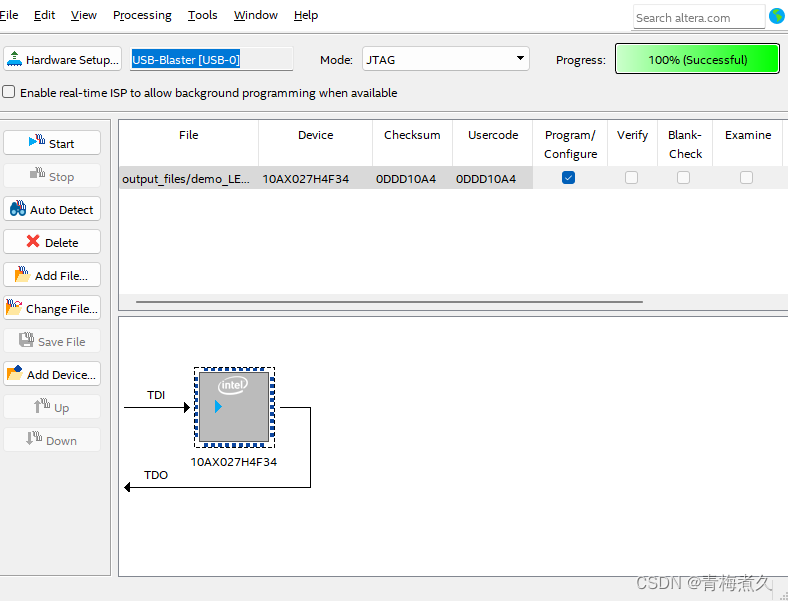The width and height of the screenshot is (788, 601).
Task: Click the Add File folder icon
Action: click(22, 274)
